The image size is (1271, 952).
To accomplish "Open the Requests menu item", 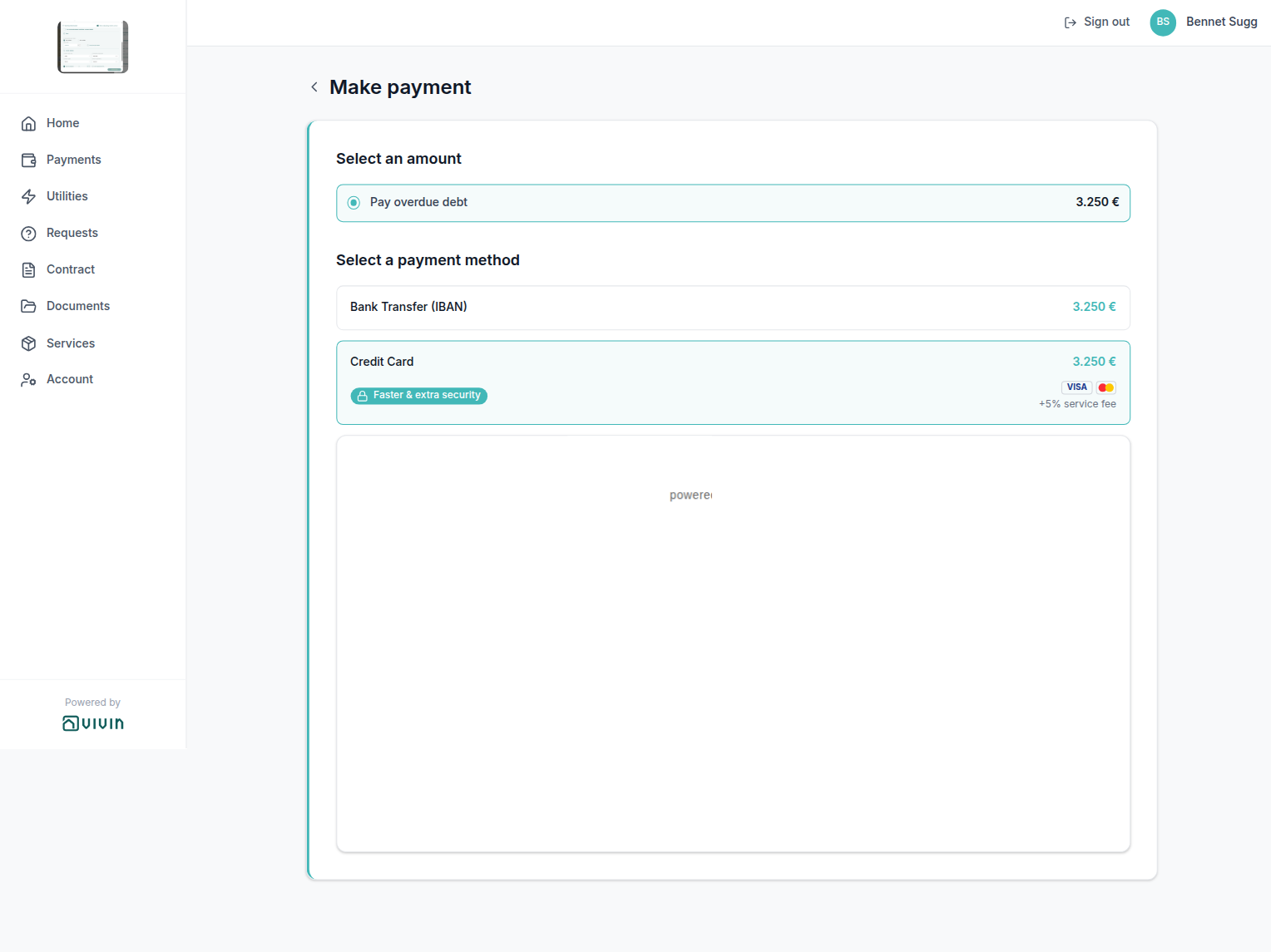I will pos(93,233).
